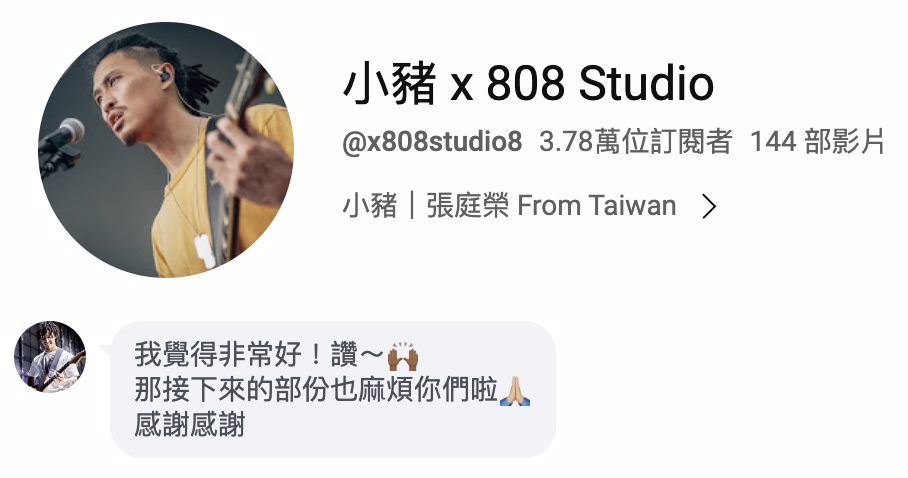Click the raised hands emoji in the message
The image size is (908, 478).
(403, 356)
